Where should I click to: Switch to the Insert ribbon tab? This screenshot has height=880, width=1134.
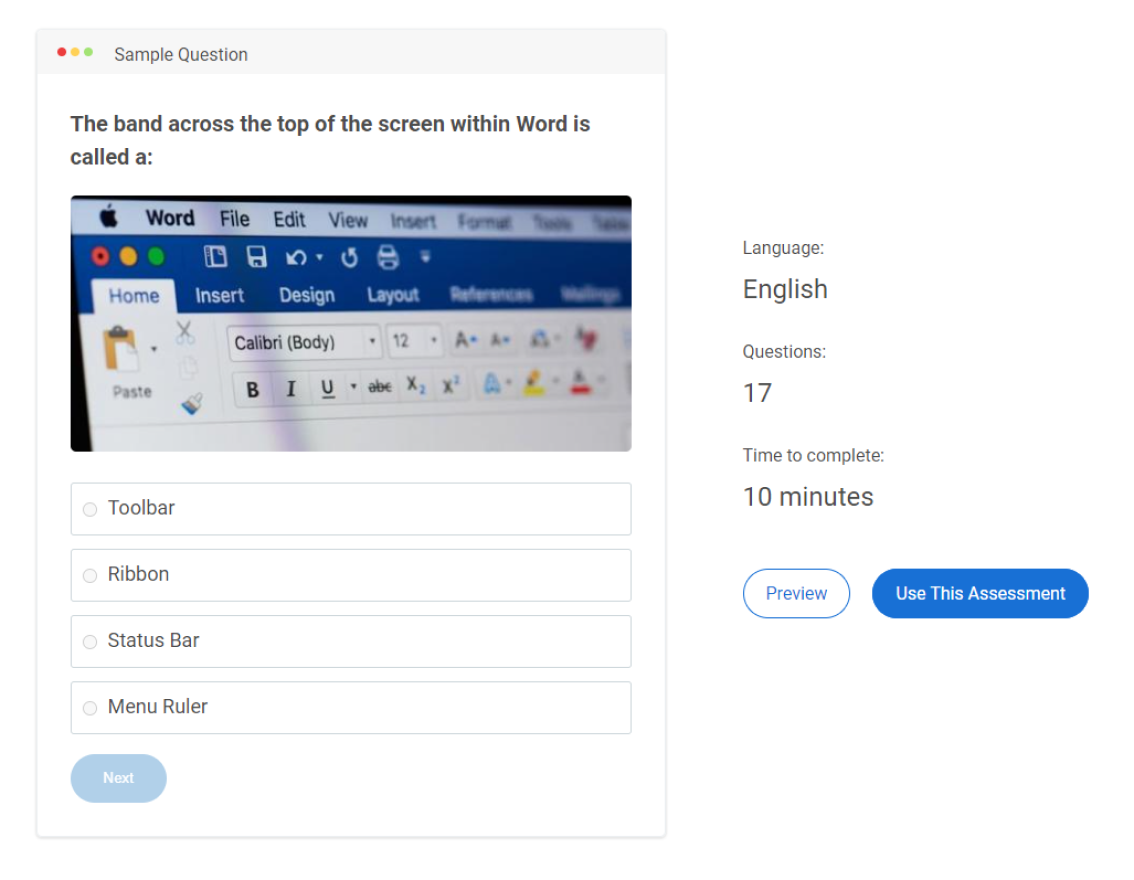point(219,295)
